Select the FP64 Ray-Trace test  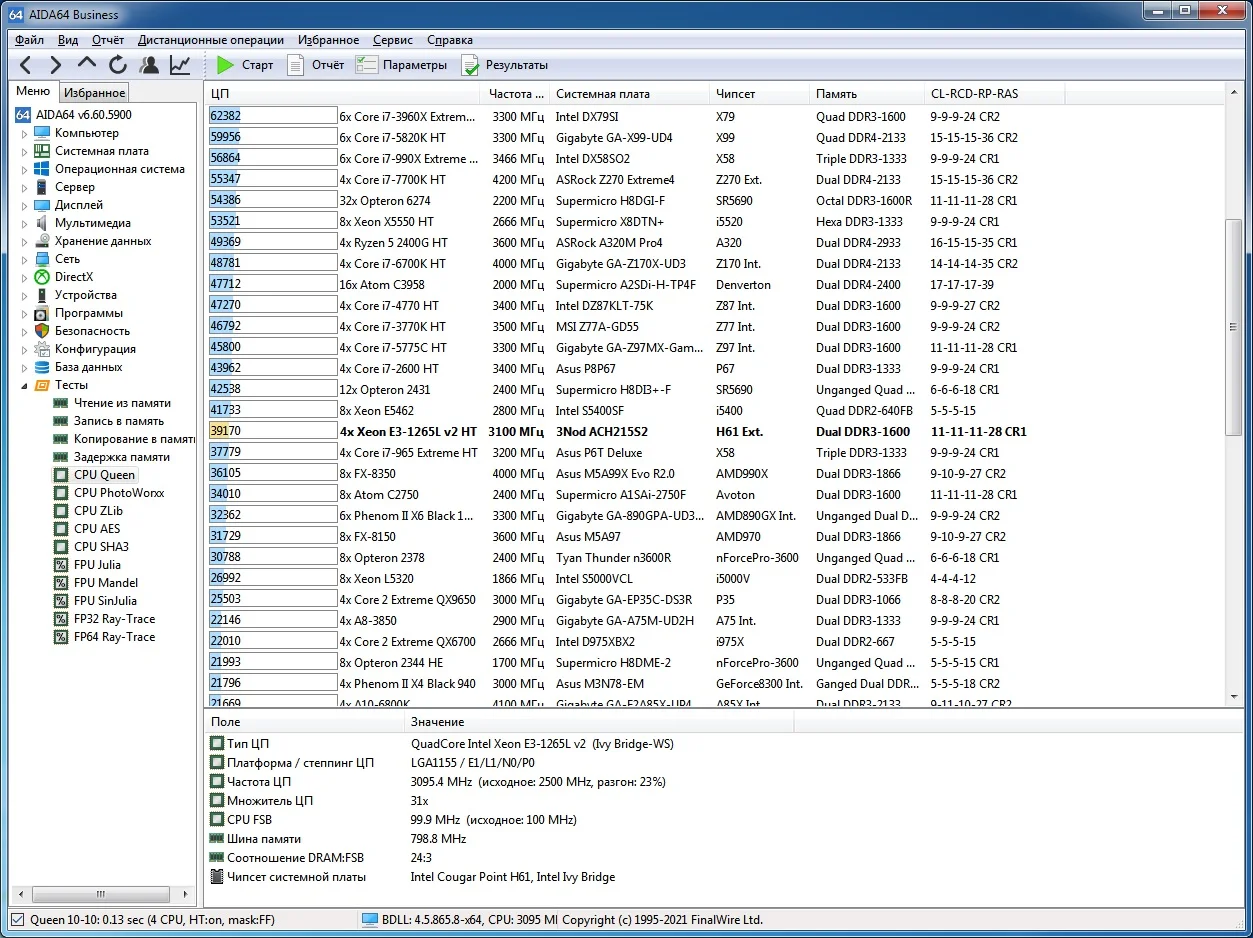click(114, 637)
